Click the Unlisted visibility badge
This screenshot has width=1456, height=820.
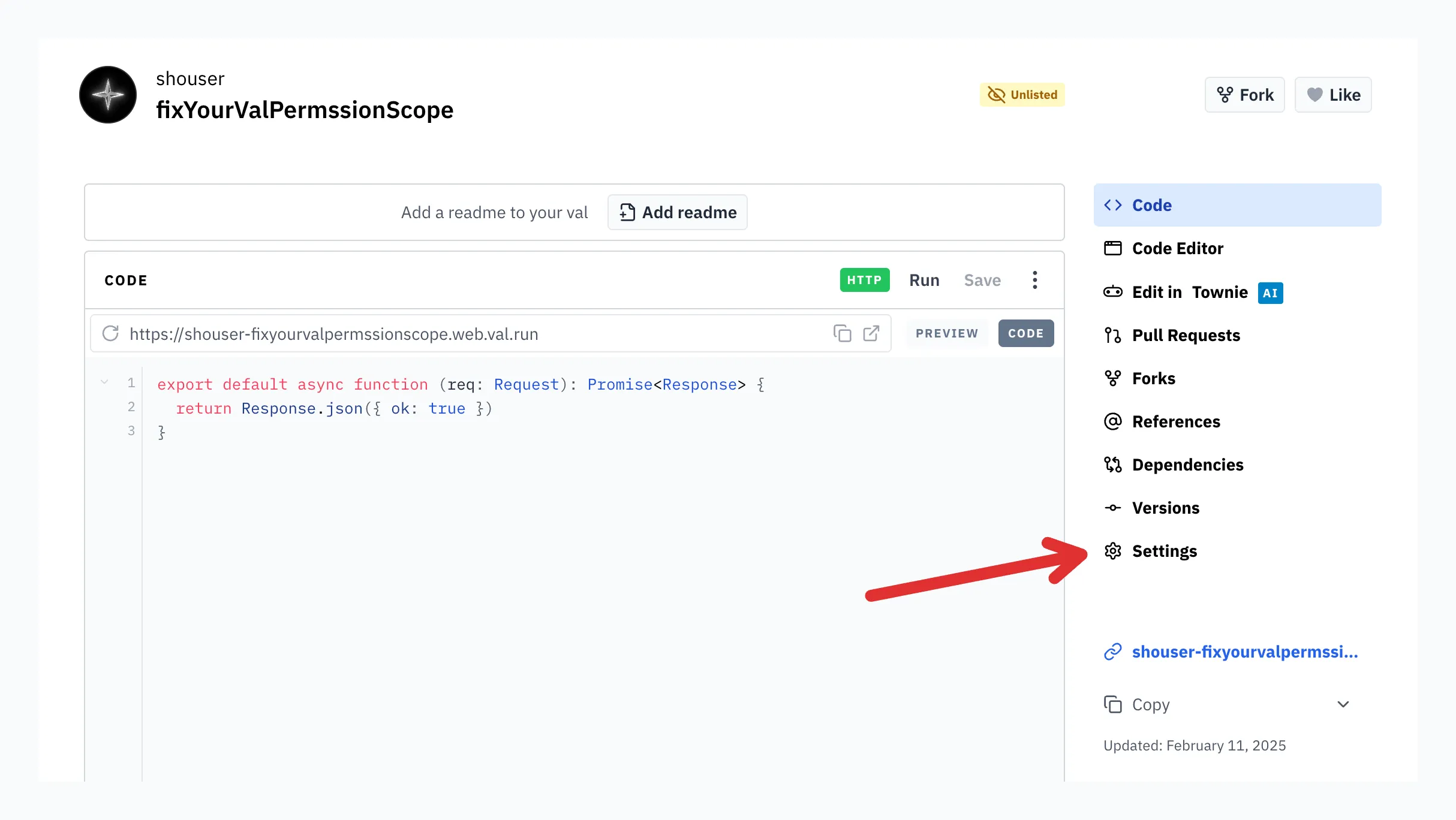click(x=1022, y=95)
